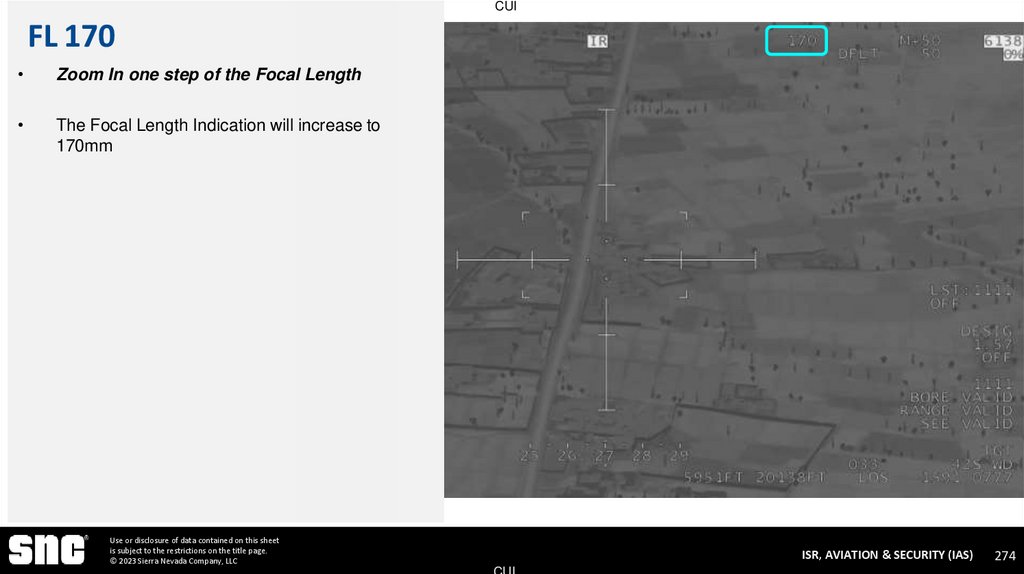Screen dimensions: 1024x574
Task: Click 'Zoom In one step of the Focal Length'
Action: (x=208, y=74)
